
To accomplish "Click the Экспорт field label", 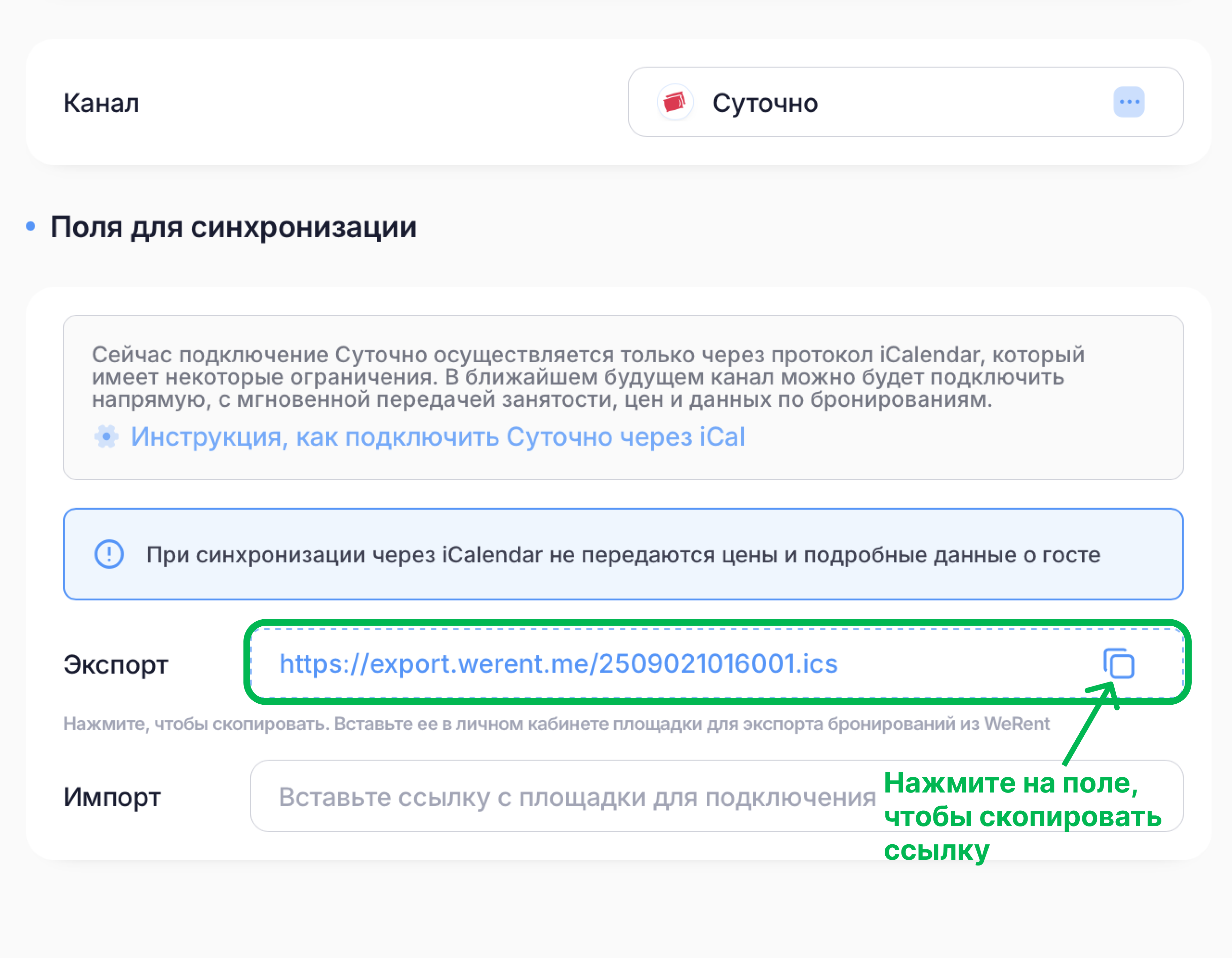I will pos(116,665).
